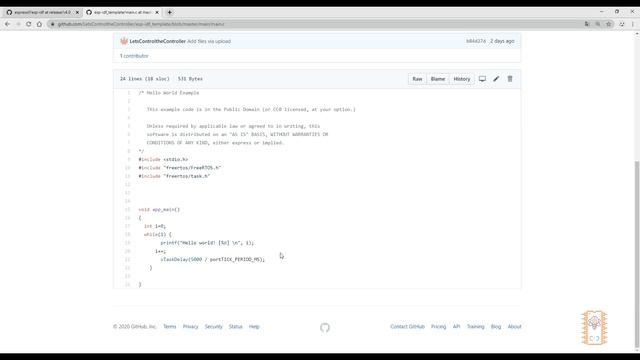Click the void app_main() line
This screenshot has height=360, width=640.
coord(159,209)
